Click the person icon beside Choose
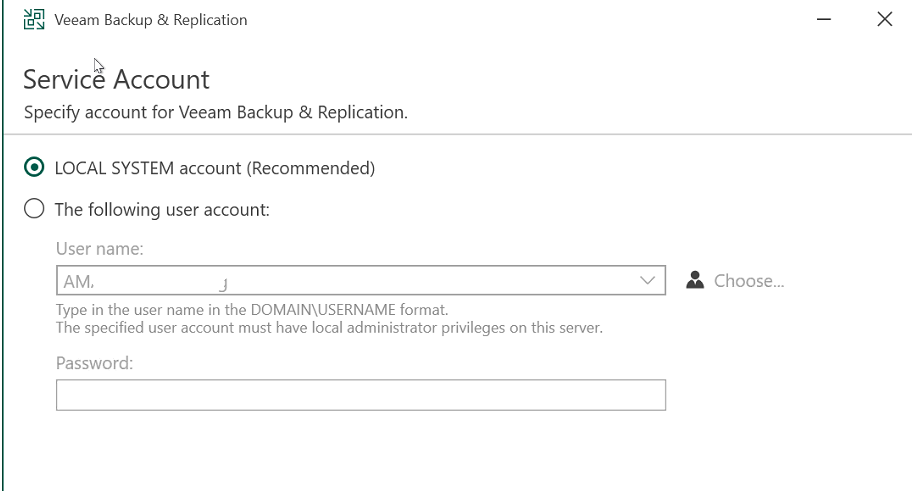912x491 pixels. [696, 281]
